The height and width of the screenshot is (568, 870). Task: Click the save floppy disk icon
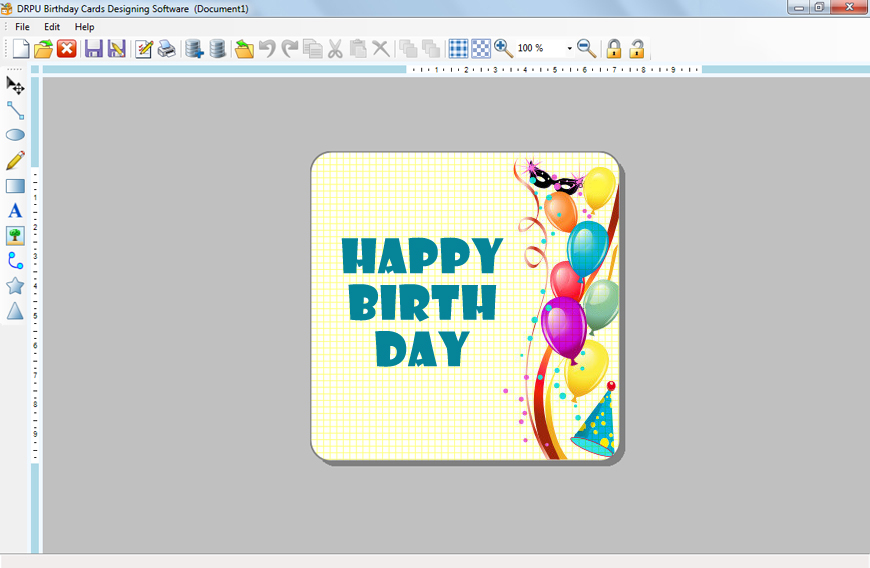tap(93, 49)
